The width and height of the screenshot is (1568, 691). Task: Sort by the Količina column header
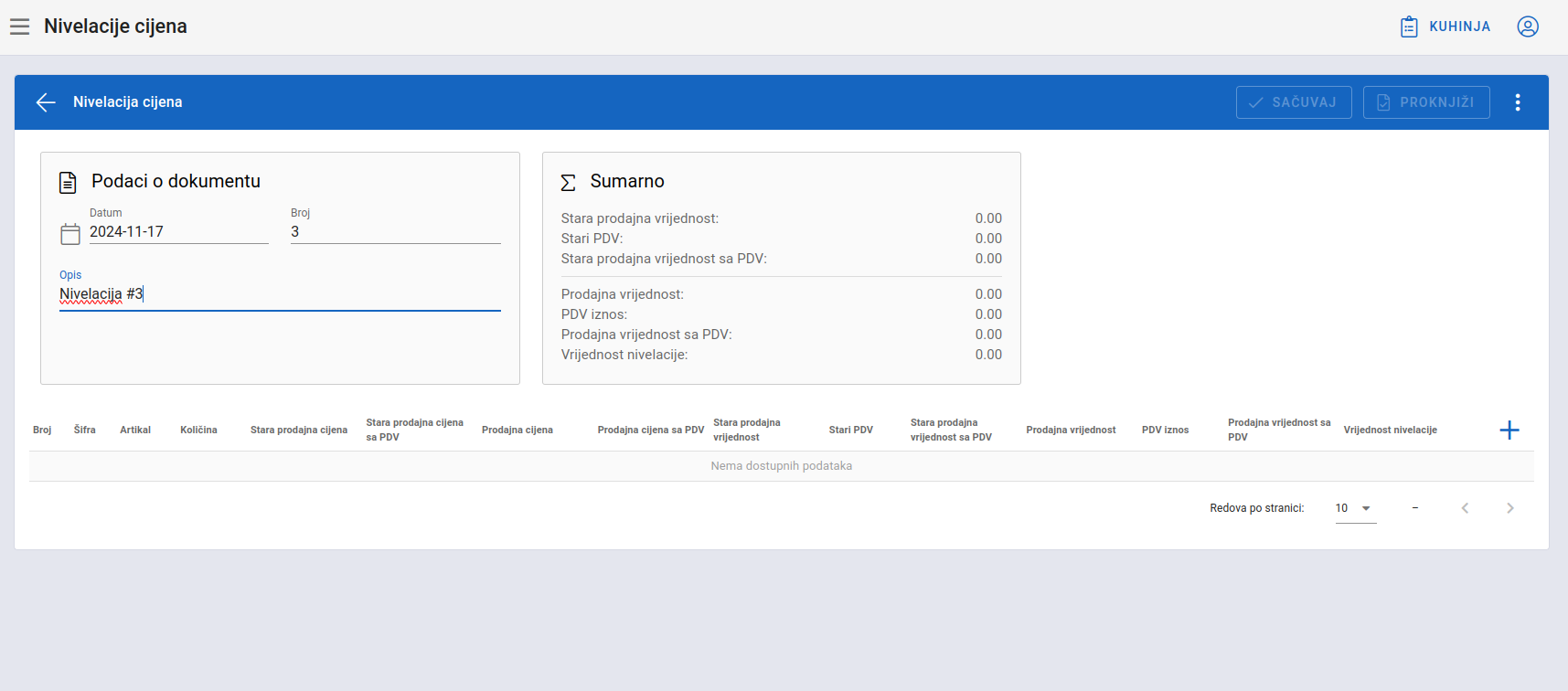tap(198, 430)
